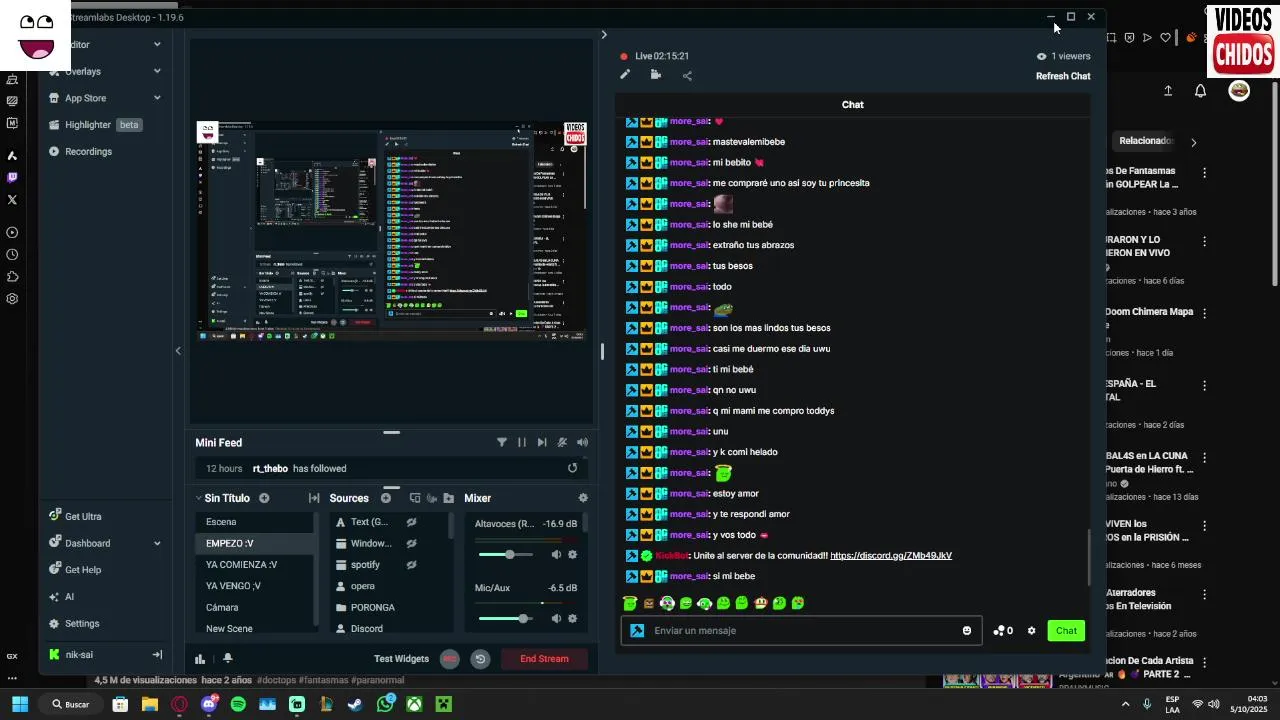Toggle visibility of the spotify source
Screen dimensions: 1280x720
point(411,565)
